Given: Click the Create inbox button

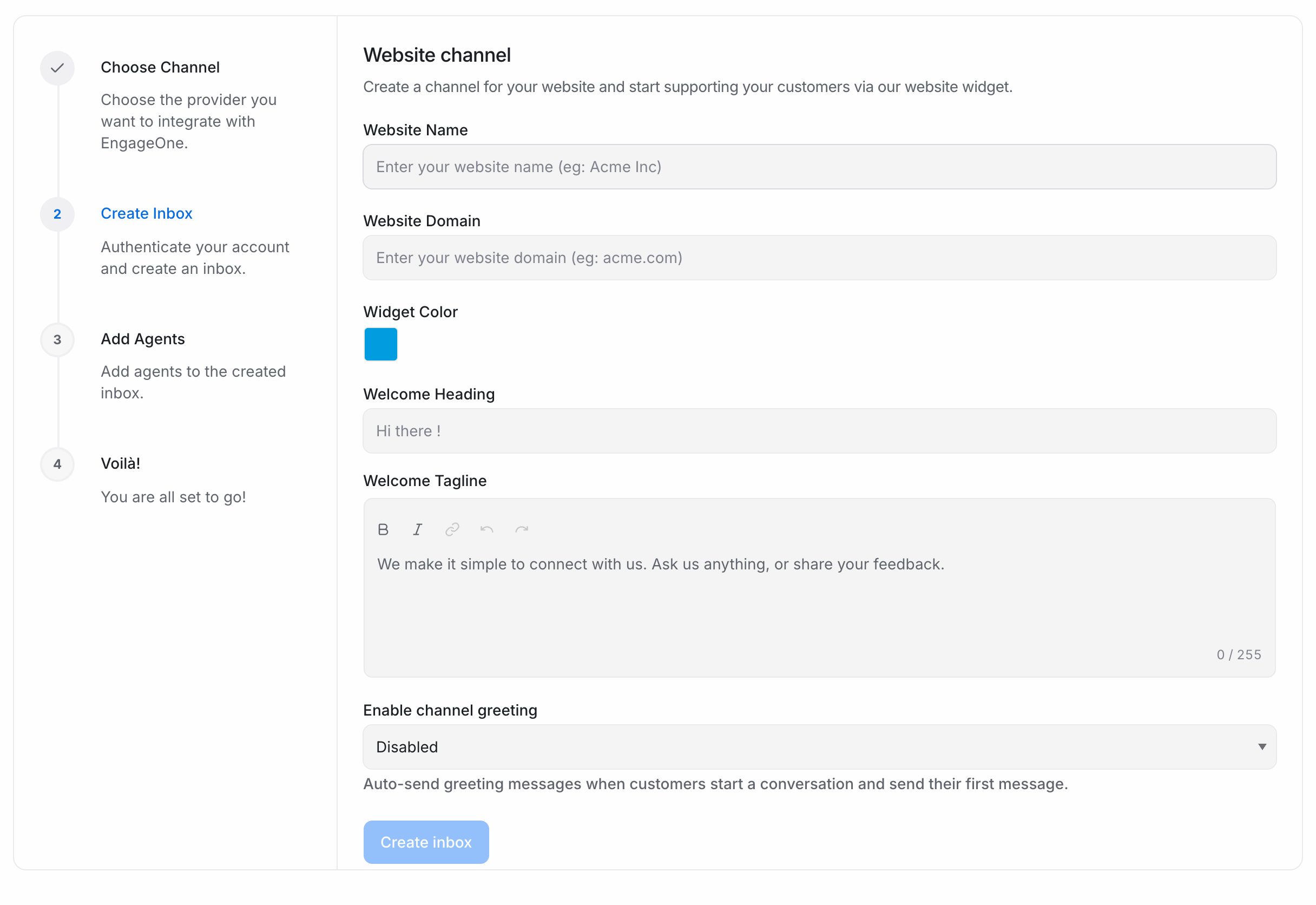Looking at the screenshot, I should (426, 842).
